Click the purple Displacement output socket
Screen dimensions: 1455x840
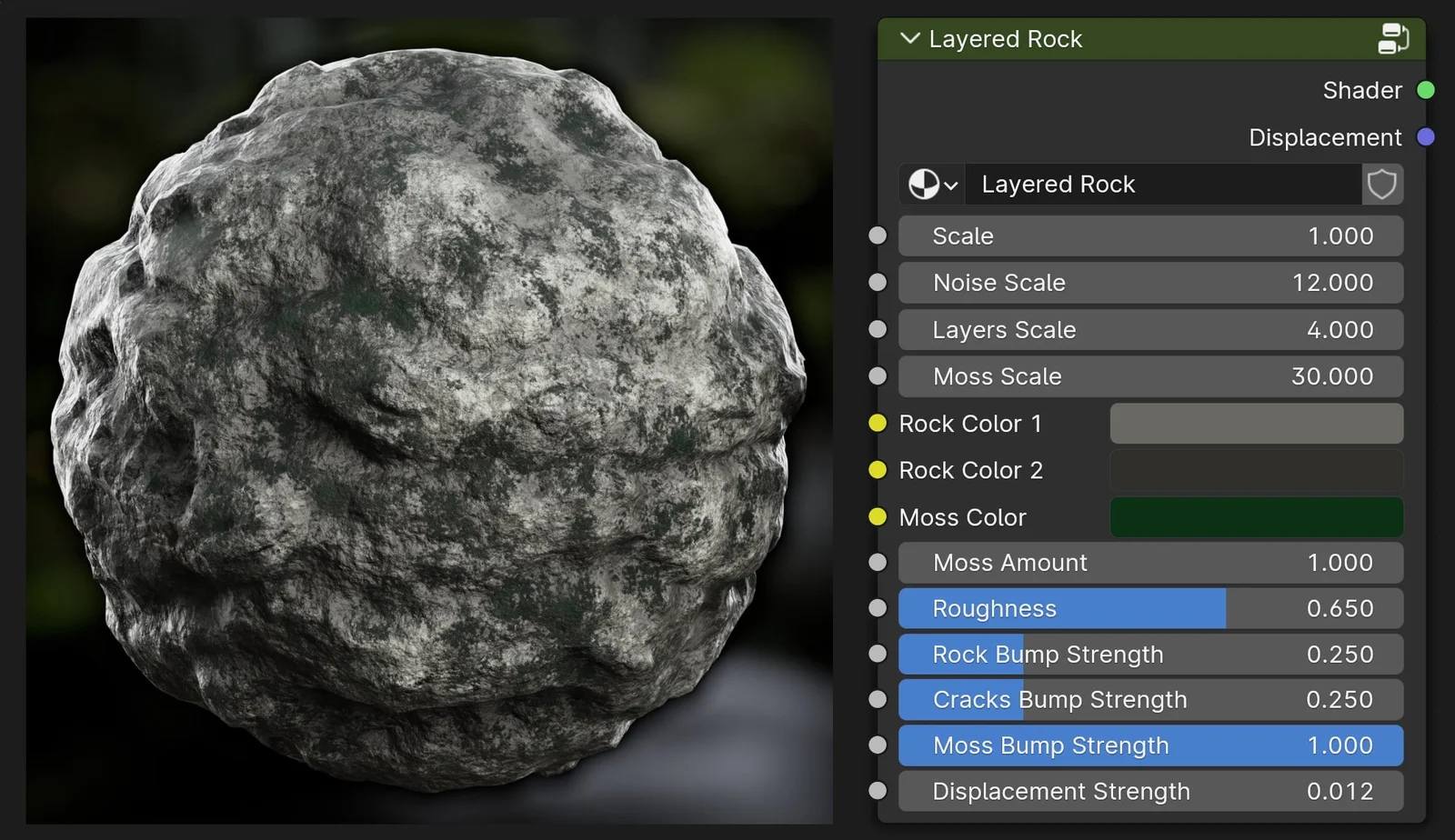click(x=1426, y=137)
